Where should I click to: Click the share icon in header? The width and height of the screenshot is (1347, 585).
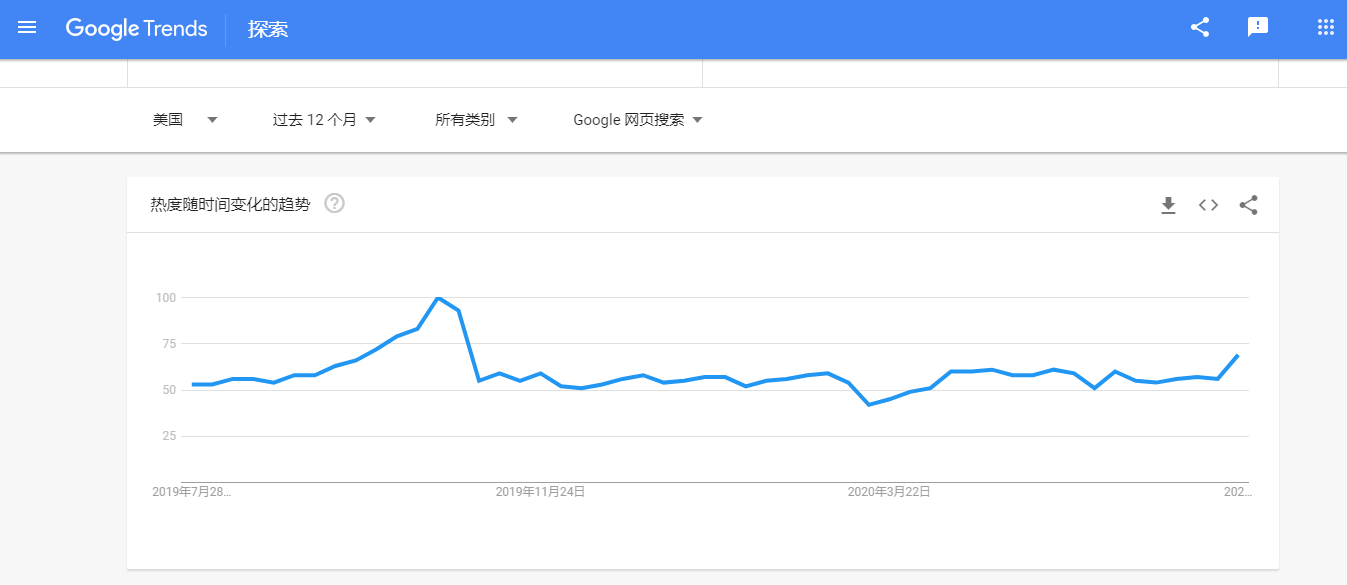pyautogui.click(x=1200, y=28)
